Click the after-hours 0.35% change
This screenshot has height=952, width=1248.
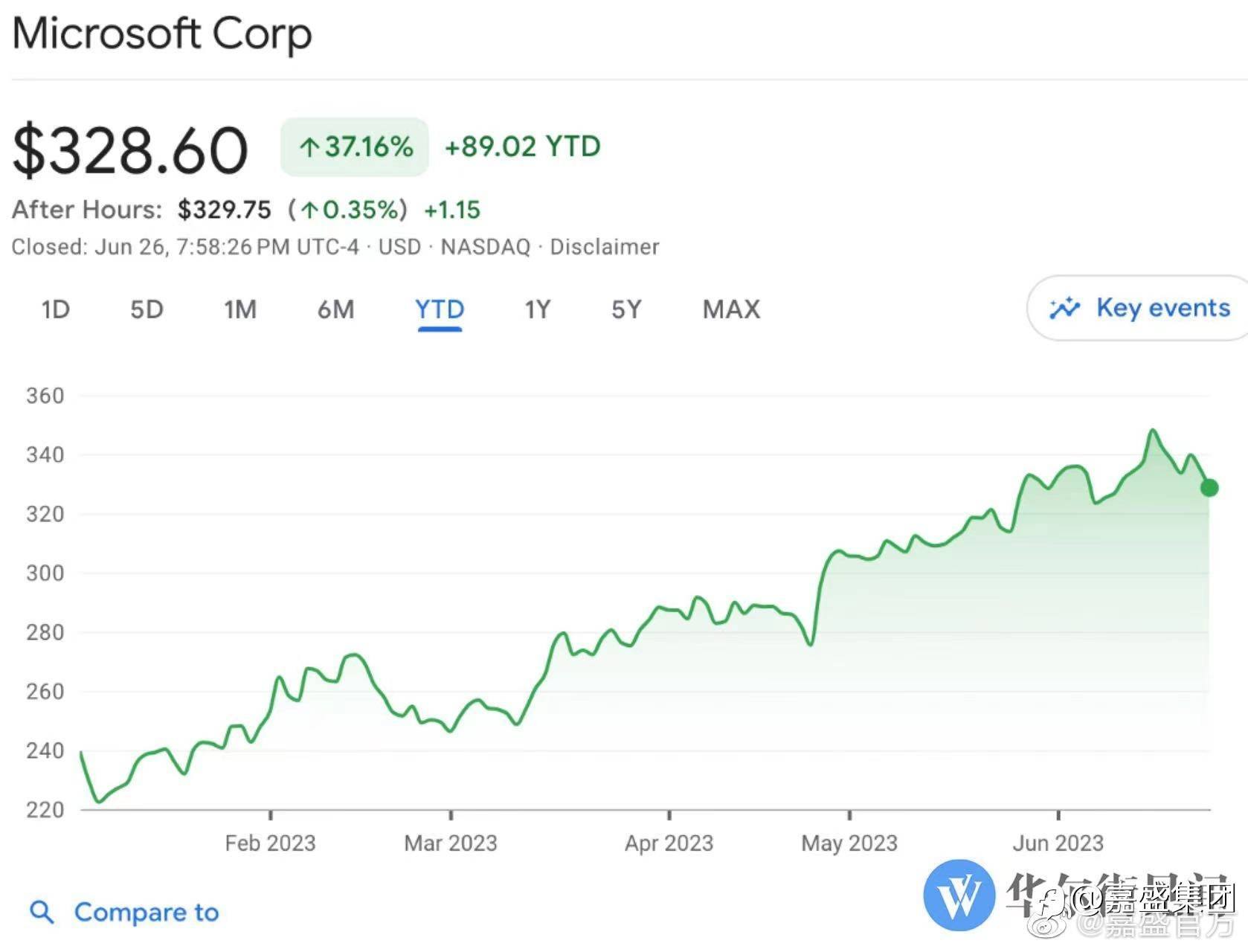click(348, 210)
